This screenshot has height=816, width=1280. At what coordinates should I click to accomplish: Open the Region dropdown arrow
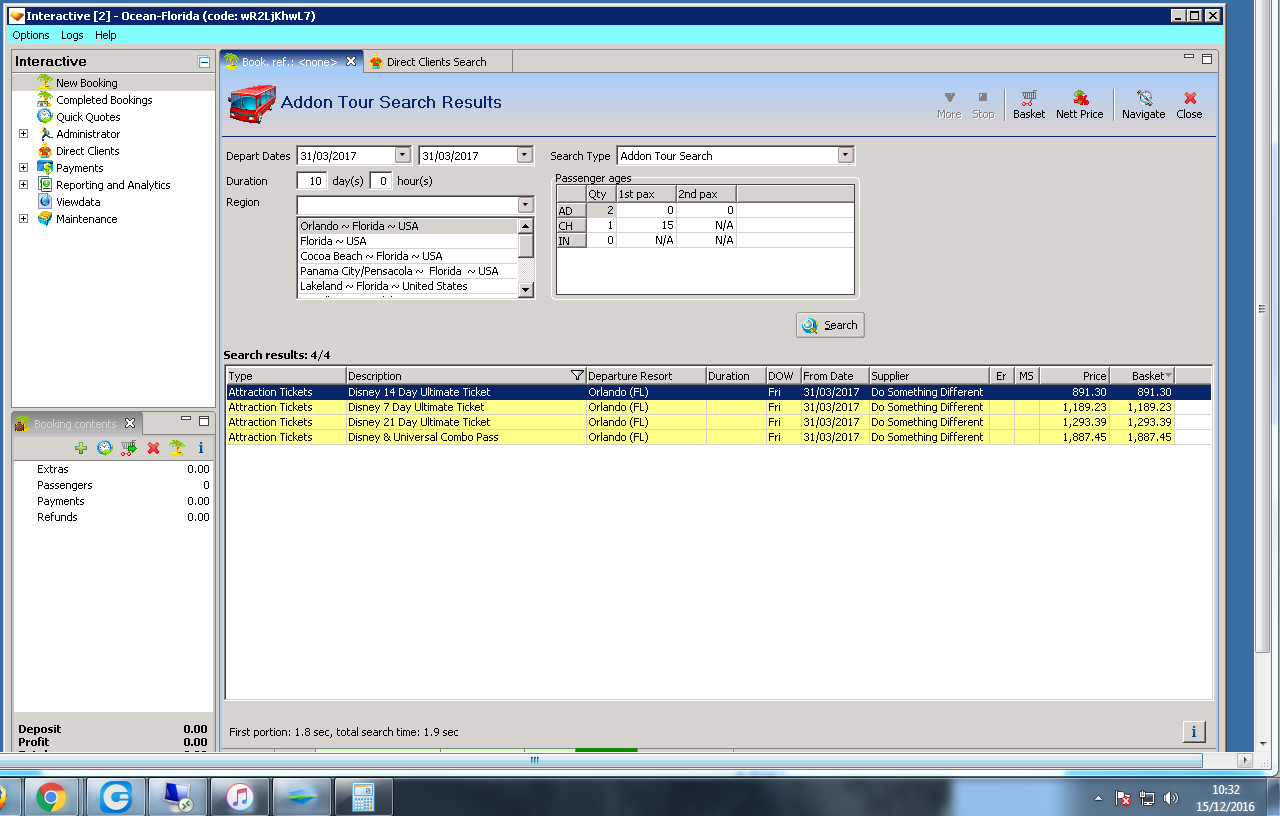(526, 205)
